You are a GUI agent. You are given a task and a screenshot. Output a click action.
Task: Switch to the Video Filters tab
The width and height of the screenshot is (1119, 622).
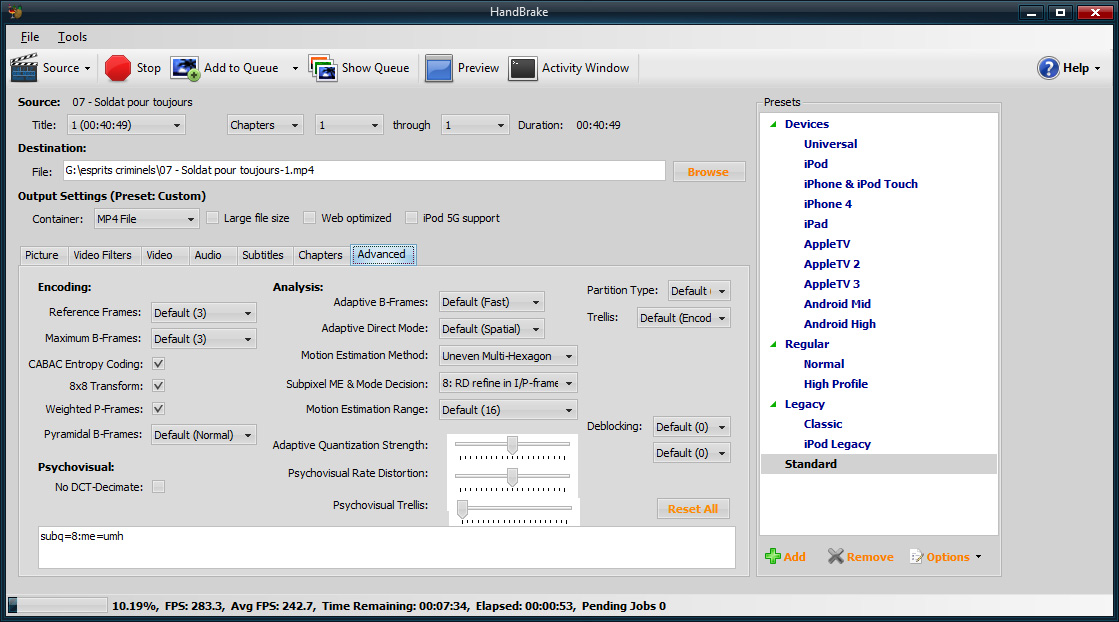[103, 255]
